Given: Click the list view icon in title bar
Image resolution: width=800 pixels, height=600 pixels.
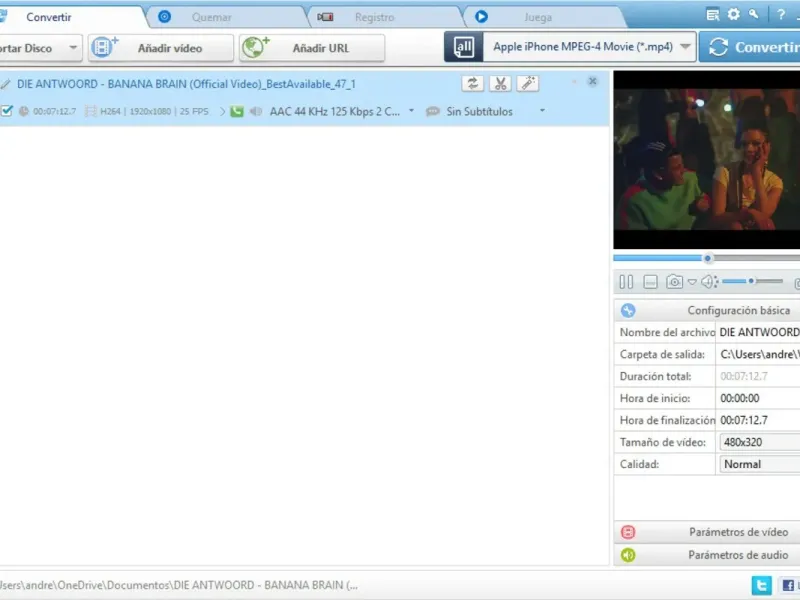Looking at the screenshot, I should (x=713, y=14).
